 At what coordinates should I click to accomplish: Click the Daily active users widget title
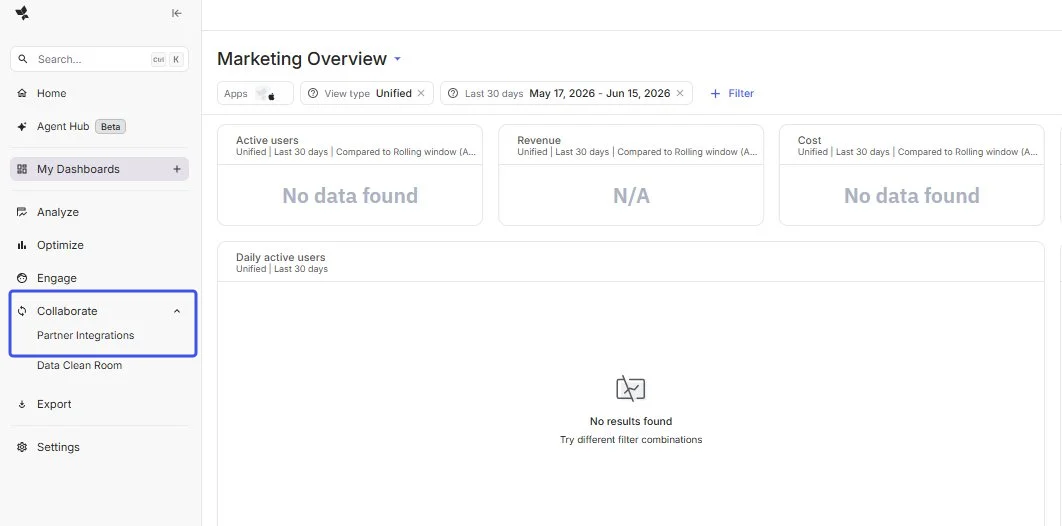(x=280, y=257)
